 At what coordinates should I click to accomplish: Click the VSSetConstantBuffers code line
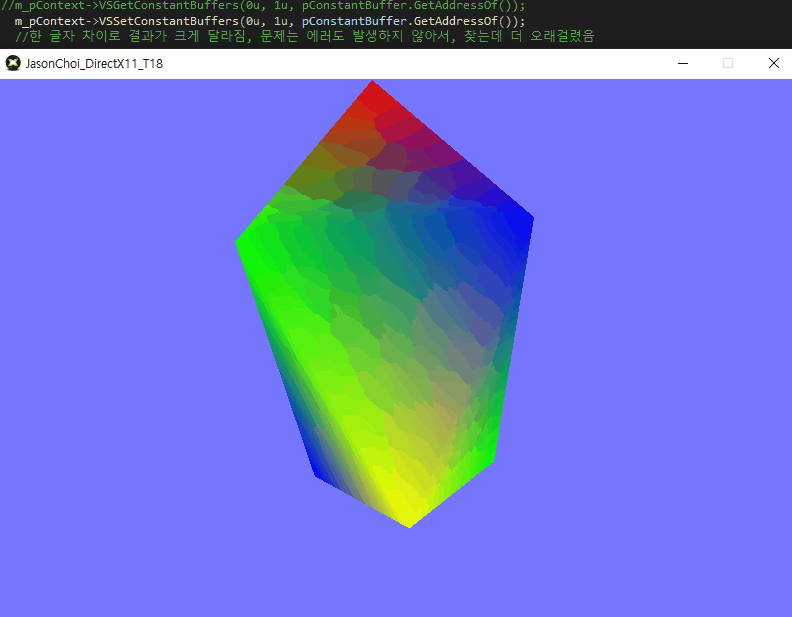pyautogui.click(x=270, y=21)
